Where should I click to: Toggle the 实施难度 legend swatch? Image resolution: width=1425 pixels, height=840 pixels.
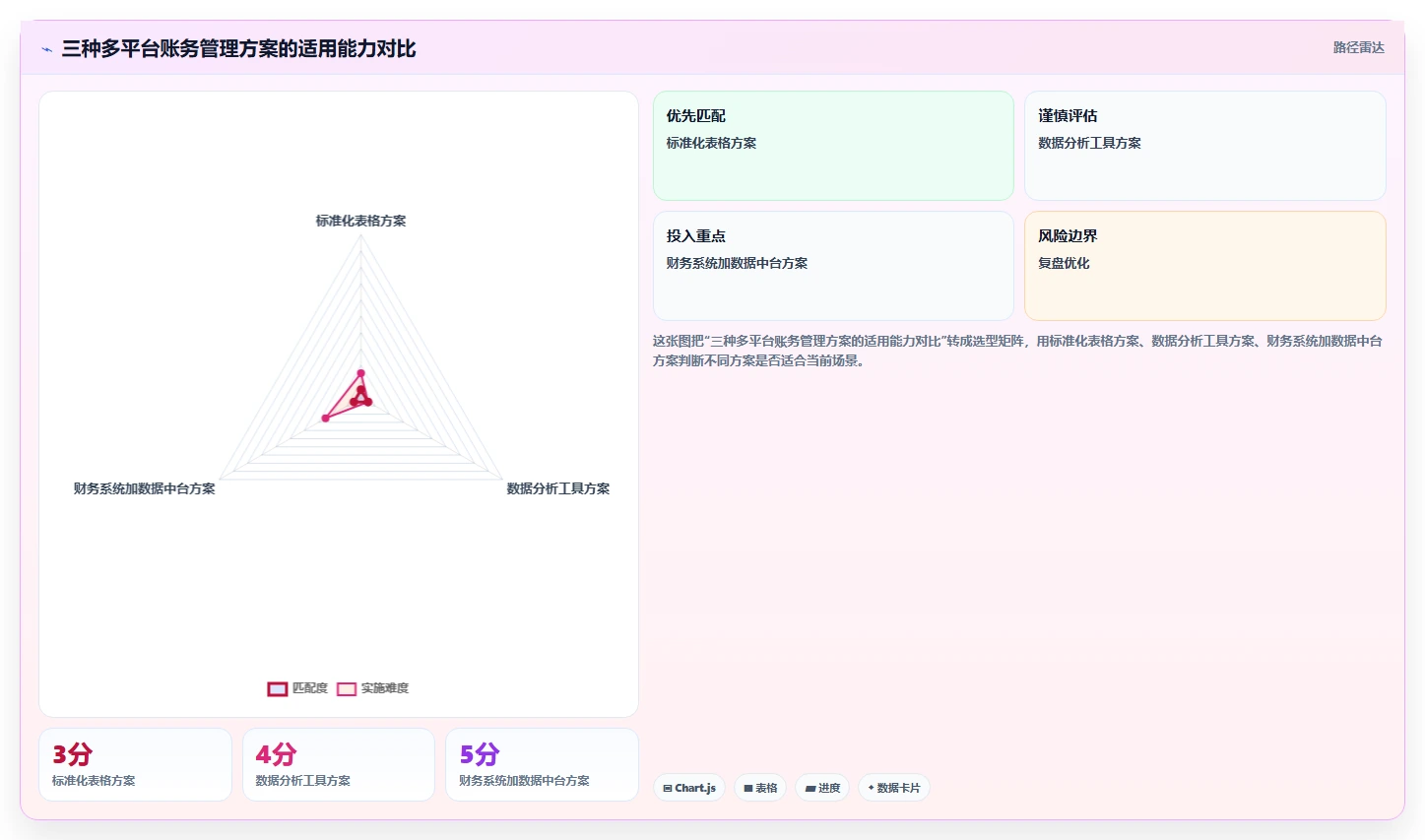click(347, 688)
